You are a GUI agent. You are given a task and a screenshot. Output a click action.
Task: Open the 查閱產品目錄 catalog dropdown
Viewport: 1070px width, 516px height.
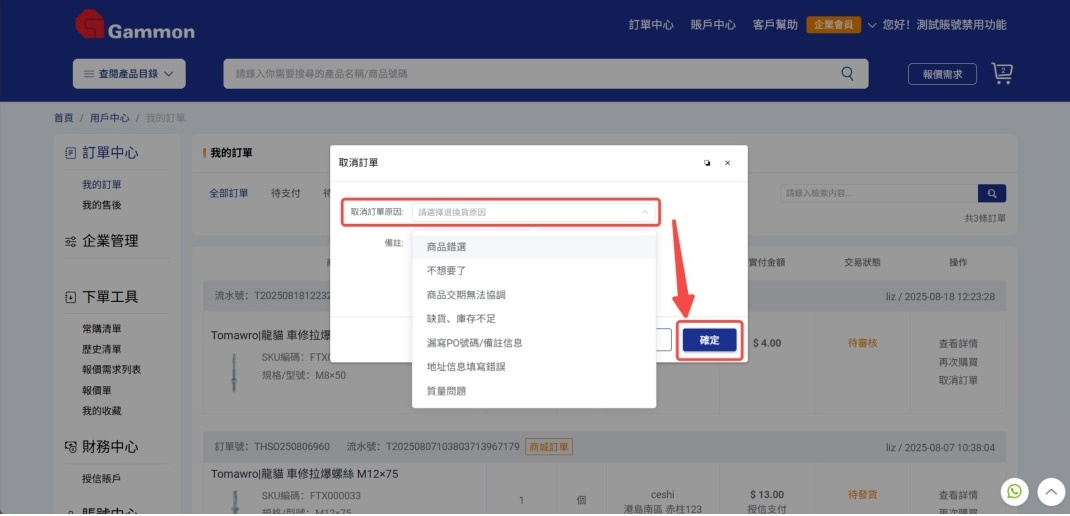pos(128,74)
